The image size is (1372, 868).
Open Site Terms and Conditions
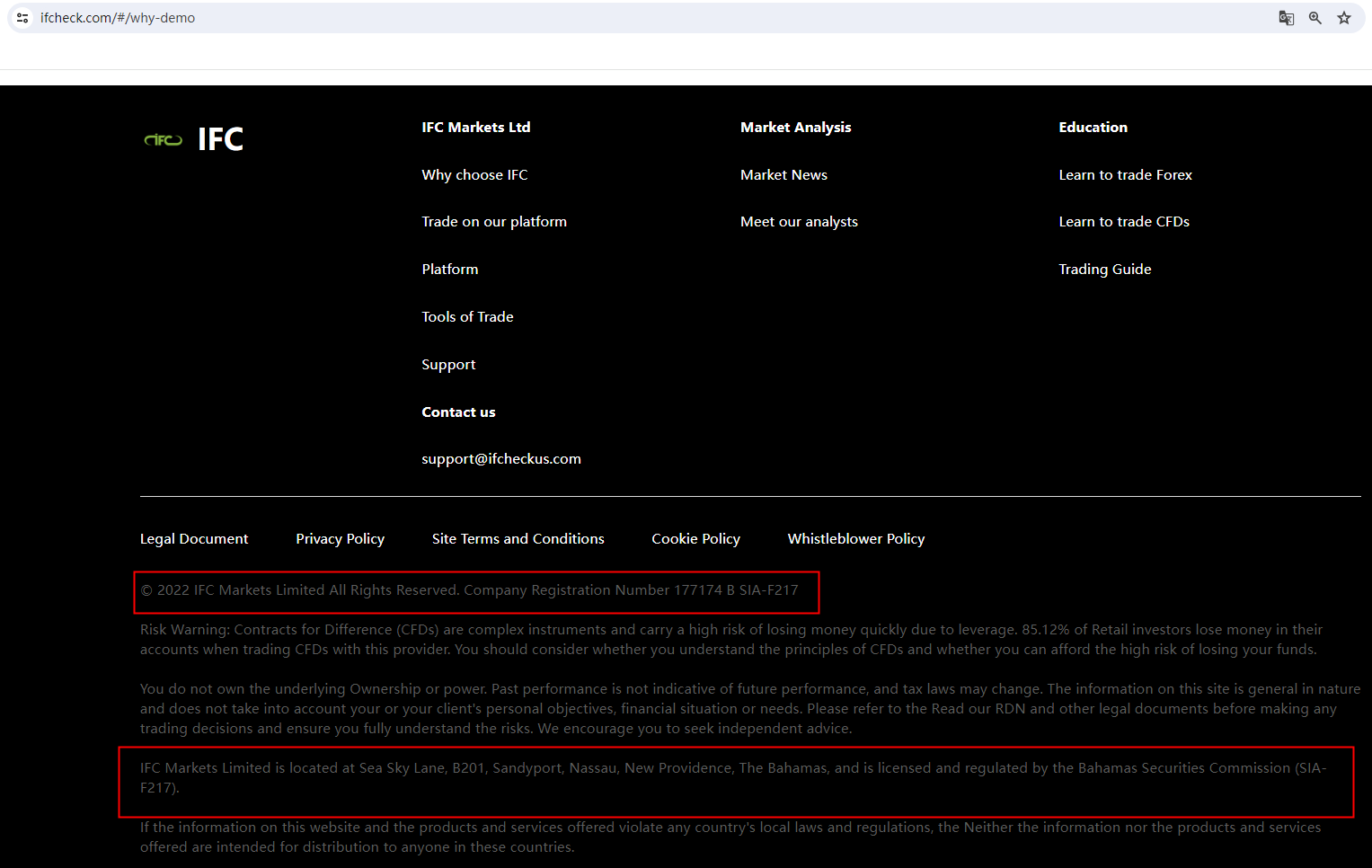point(518,538)
